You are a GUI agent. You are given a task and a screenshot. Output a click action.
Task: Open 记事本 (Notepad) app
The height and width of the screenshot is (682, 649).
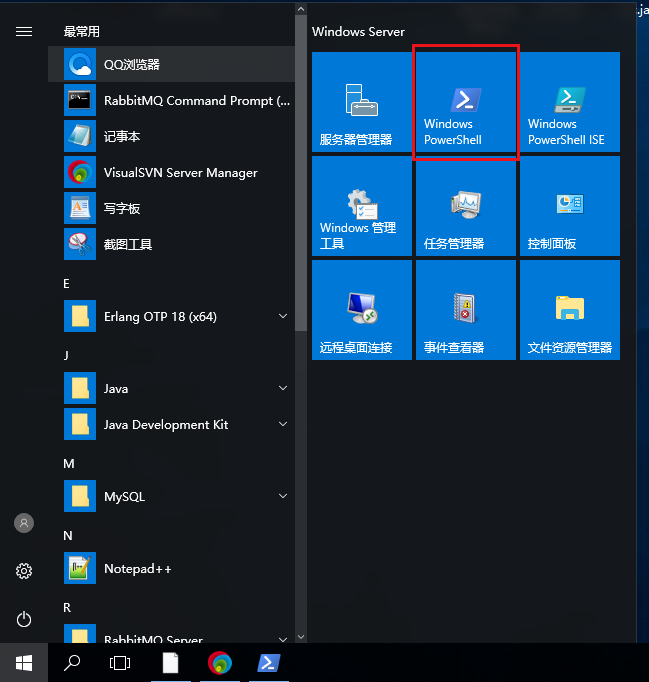coord(171,137)
